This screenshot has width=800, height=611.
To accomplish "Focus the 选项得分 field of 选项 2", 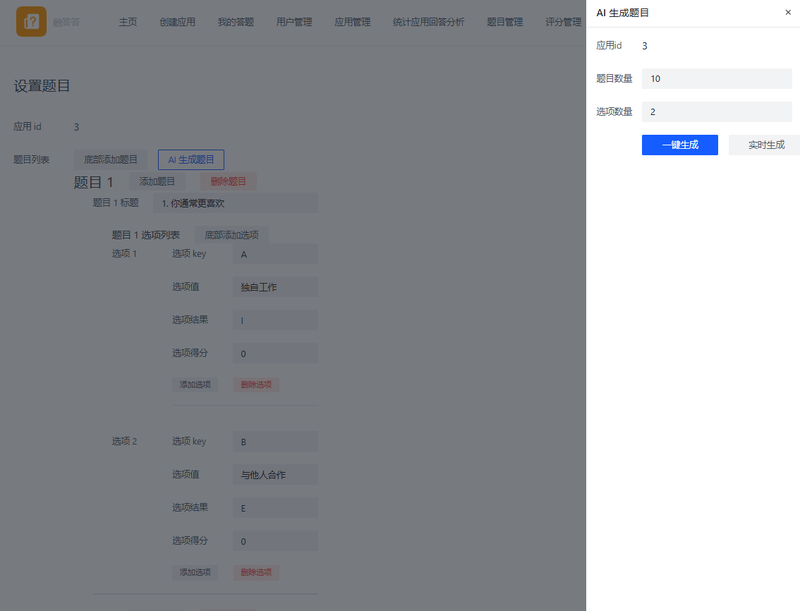I will [x=275, y=541].
